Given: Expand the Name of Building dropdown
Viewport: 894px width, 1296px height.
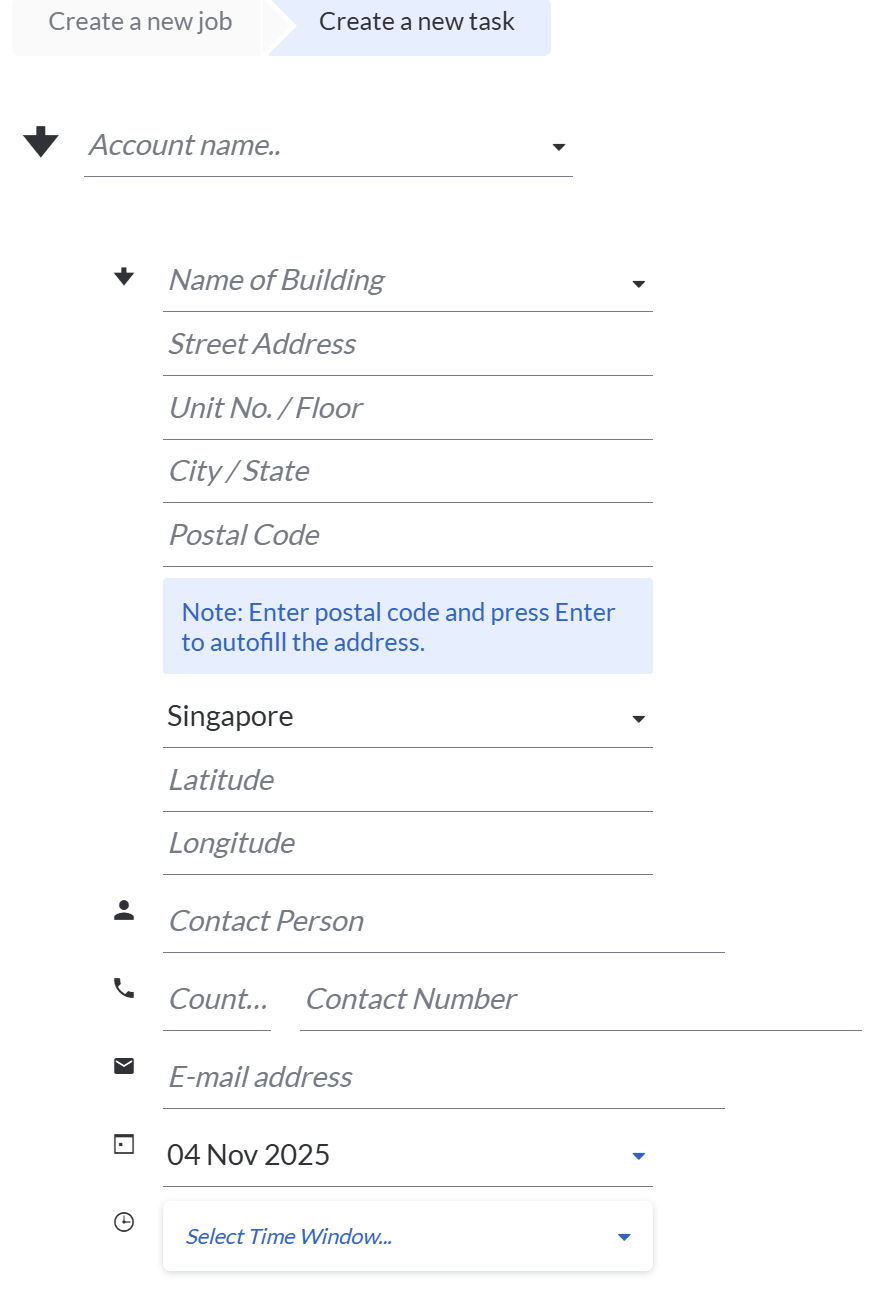Looking at the screenshot, I should (639, 284).
